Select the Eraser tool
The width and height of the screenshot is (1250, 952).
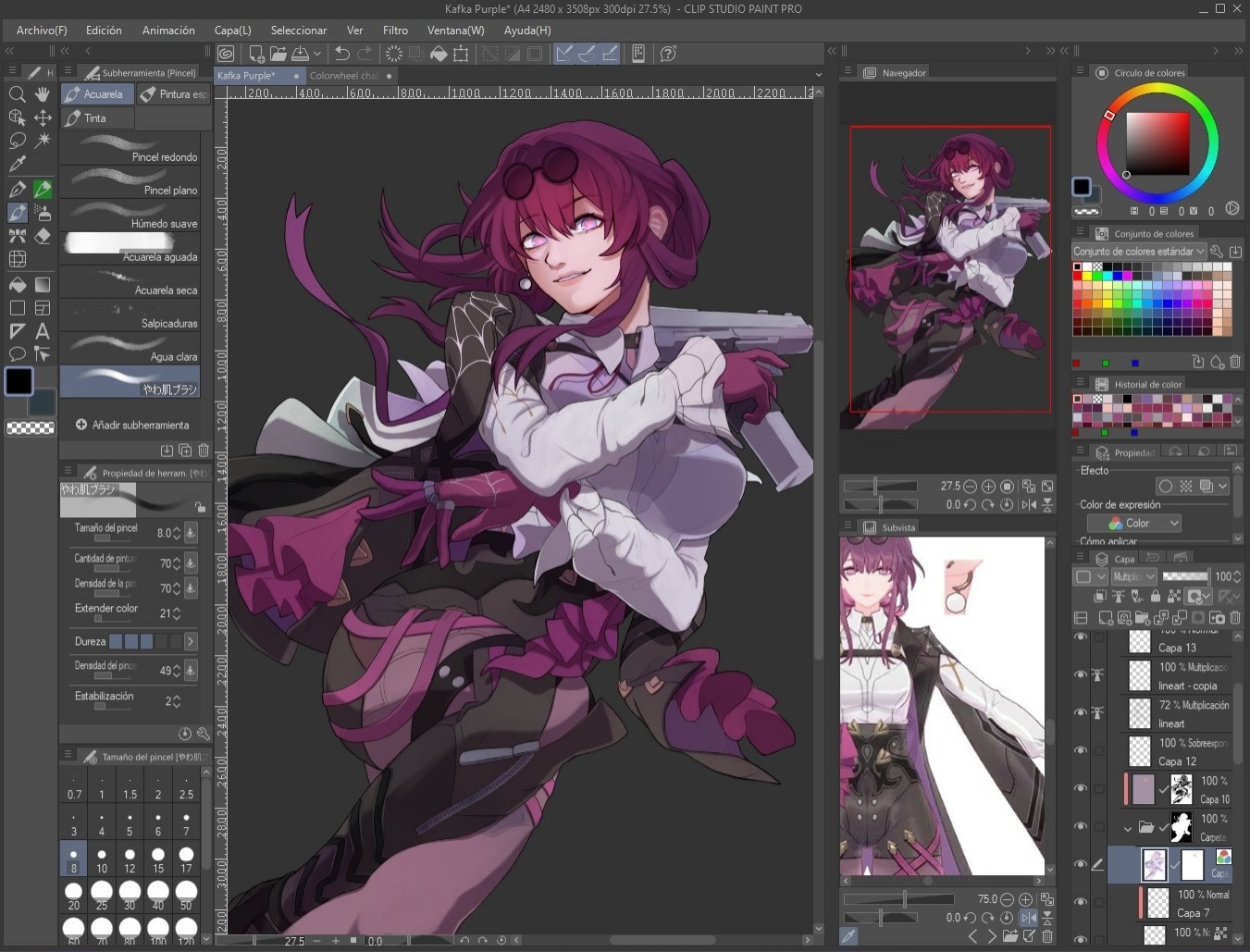click(x=43, y=236)
